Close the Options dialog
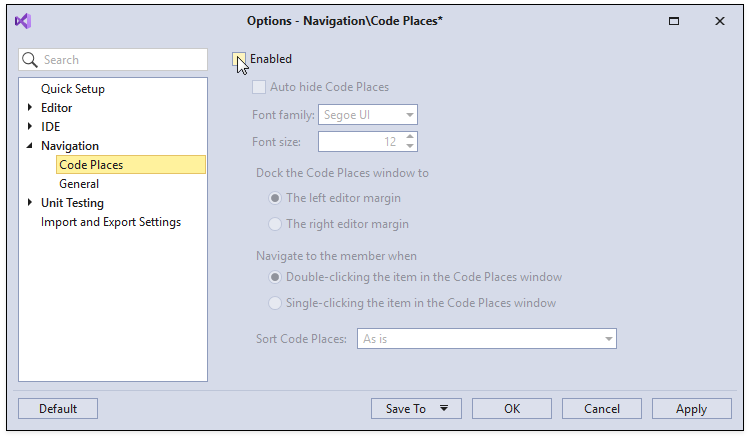 (x=719, y=21)
